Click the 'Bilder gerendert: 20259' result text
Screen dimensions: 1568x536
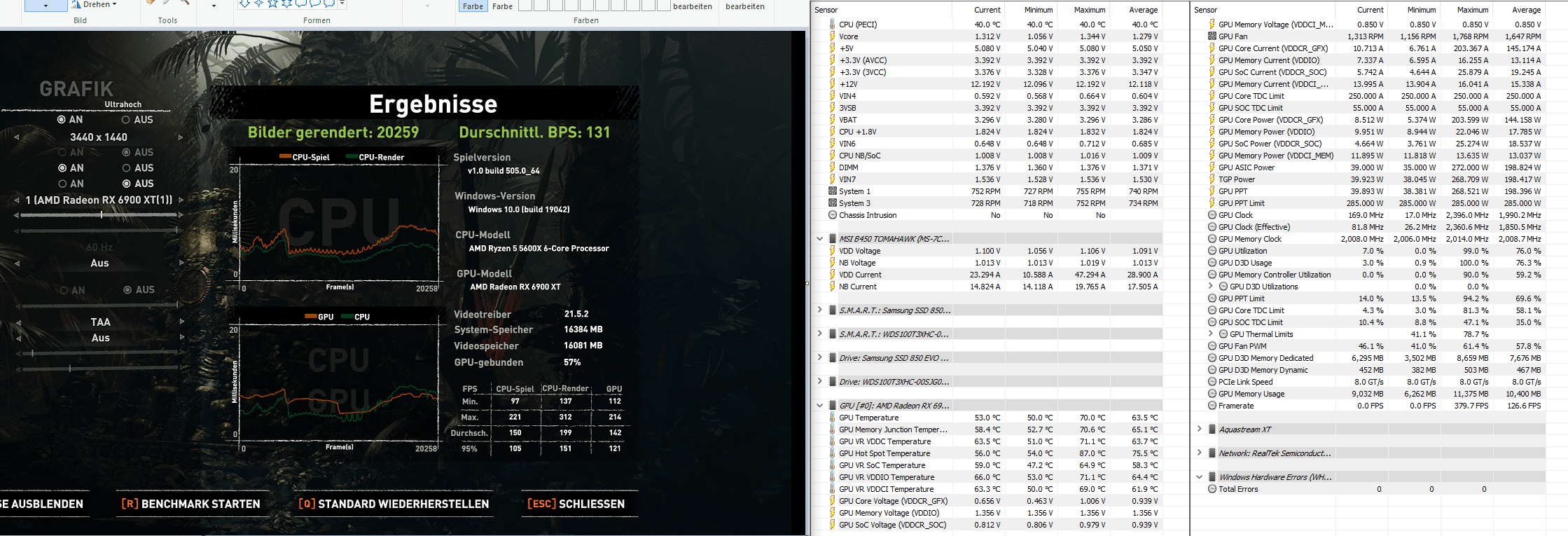tap(333, 132)
